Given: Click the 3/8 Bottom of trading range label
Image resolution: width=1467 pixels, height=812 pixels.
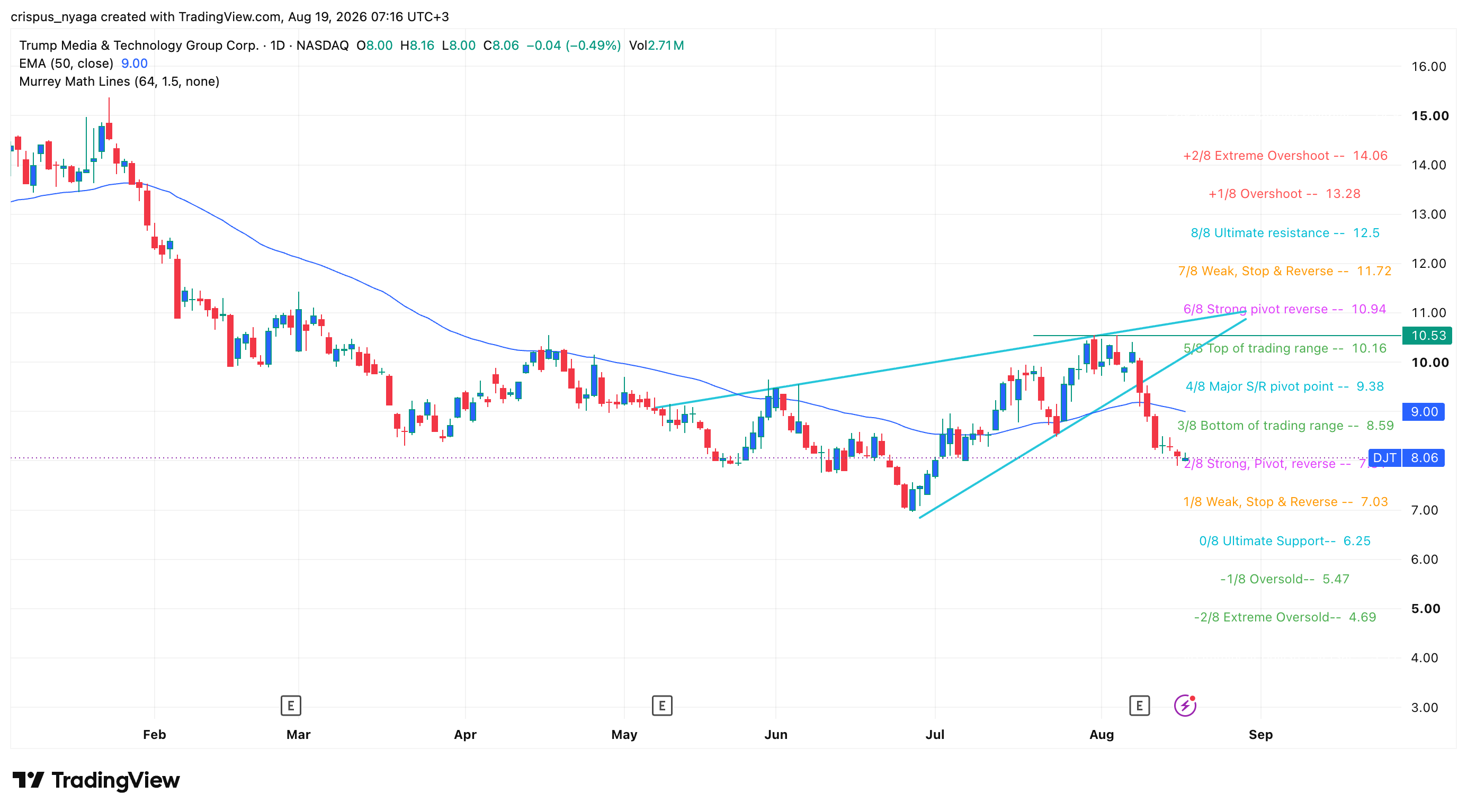Looking at the screenshot, I should tap(1285, 426).
